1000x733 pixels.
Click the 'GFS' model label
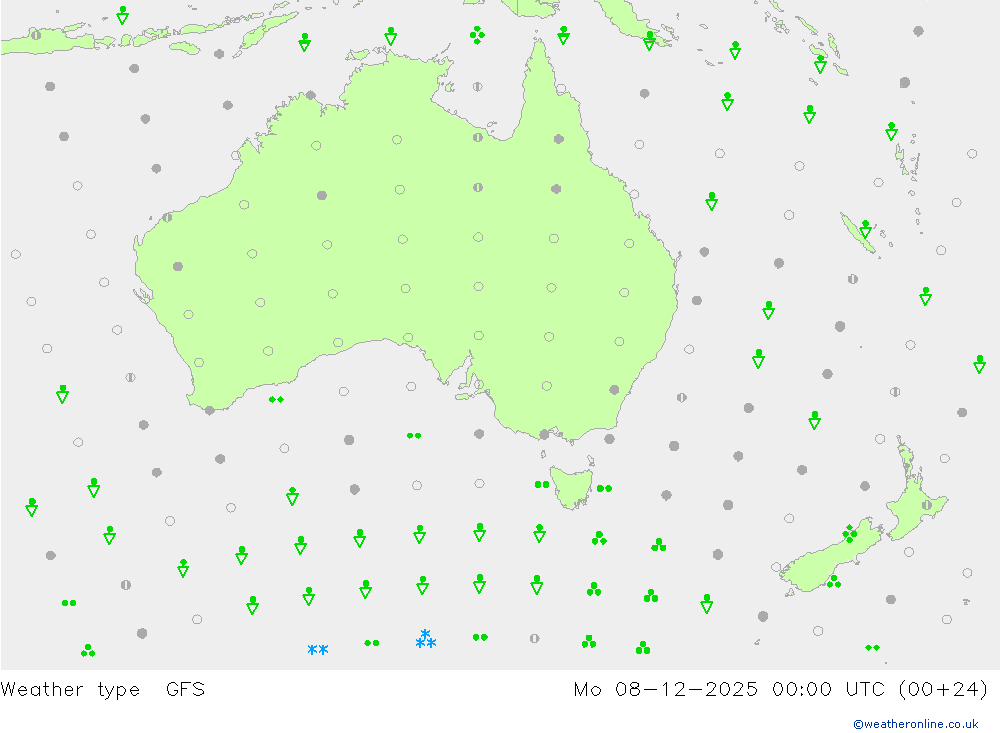[185, 690]
